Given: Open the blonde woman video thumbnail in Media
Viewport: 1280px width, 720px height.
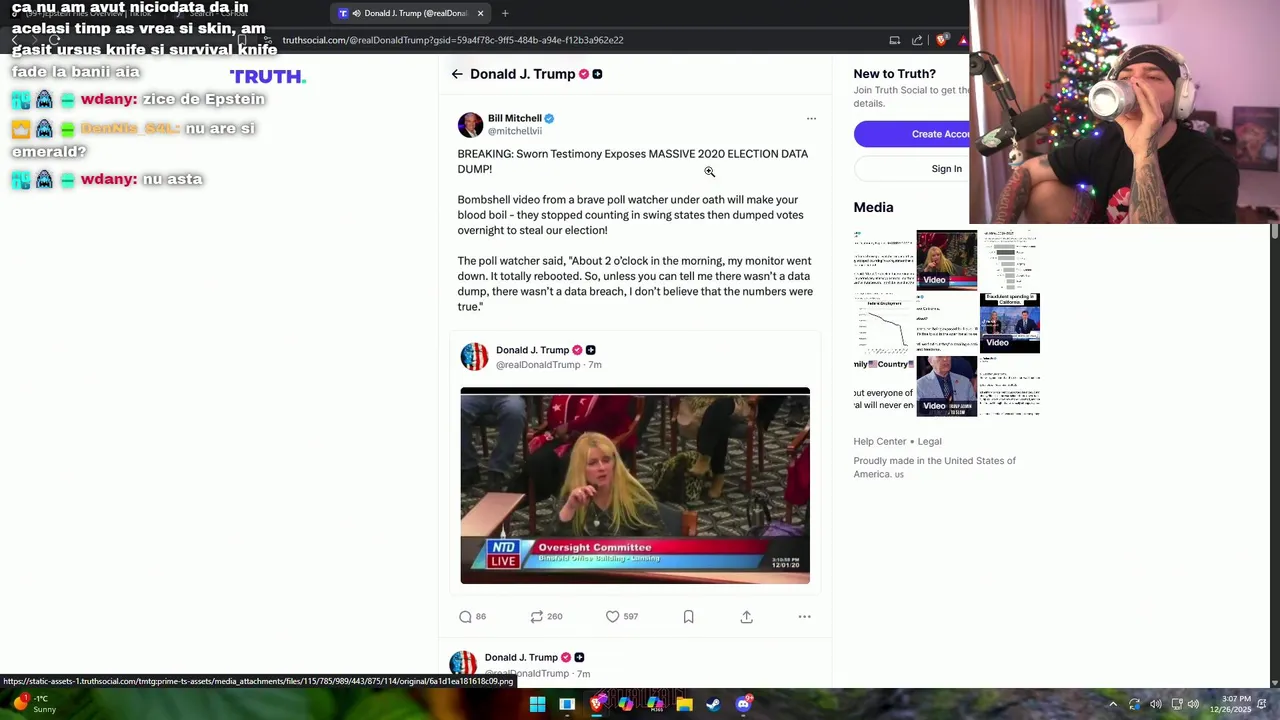Looking at the screenshot, I should (946, 260).
